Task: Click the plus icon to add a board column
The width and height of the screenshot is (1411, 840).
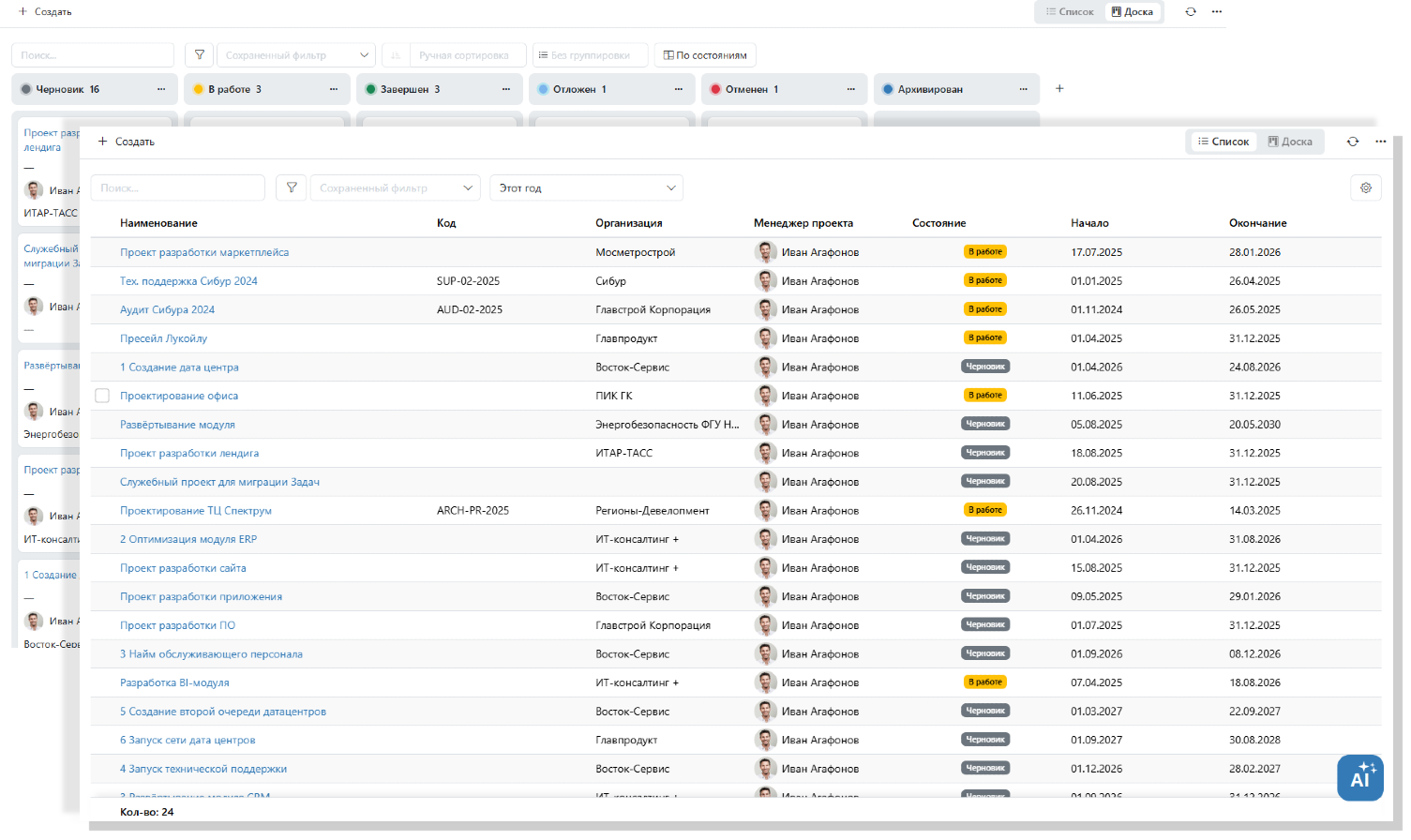Action: [1059, 89]
